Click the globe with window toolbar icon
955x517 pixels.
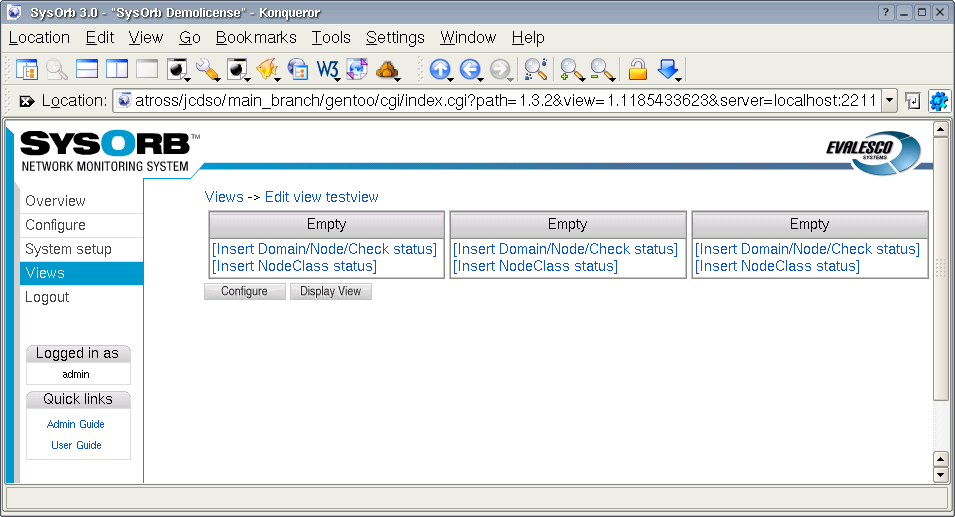(x=298, y=69)
